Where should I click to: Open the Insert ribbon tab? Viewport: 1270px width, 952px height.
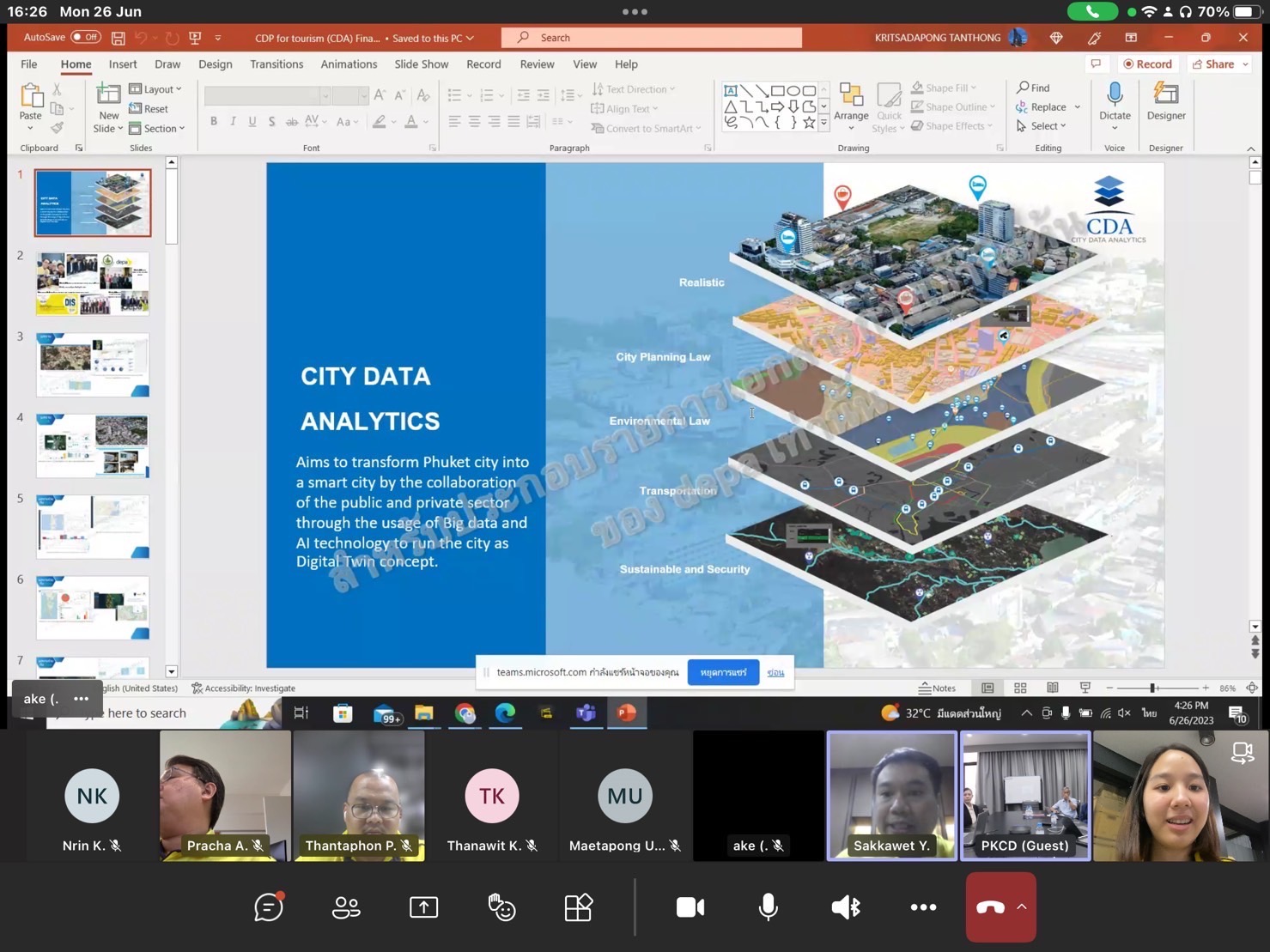pos(123,64)
